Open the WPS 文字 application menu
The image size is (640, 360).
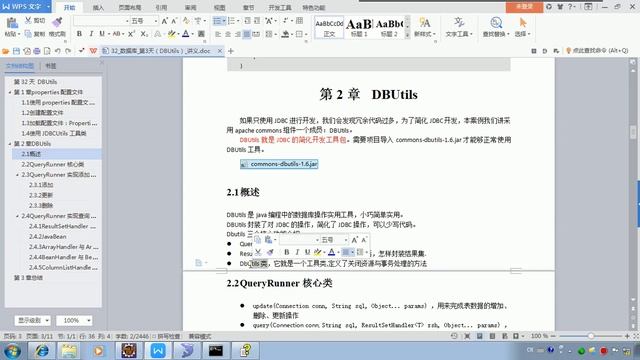tap(25, 7)
